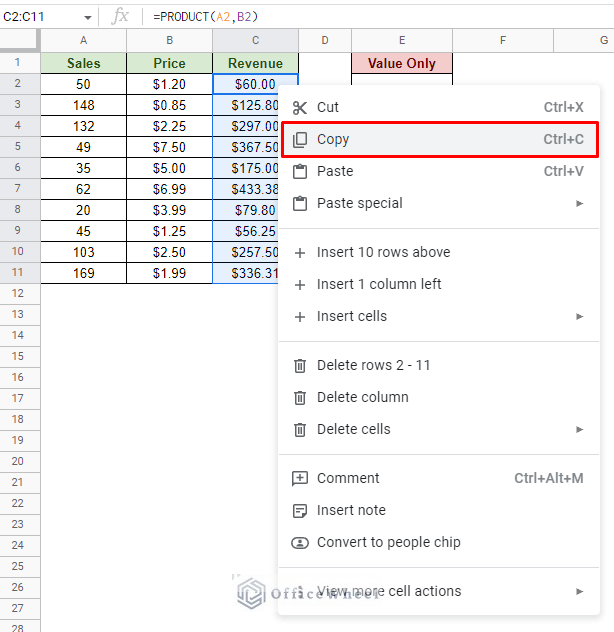Choose Delete rows 2 - 11

click(x=439, y=365)
